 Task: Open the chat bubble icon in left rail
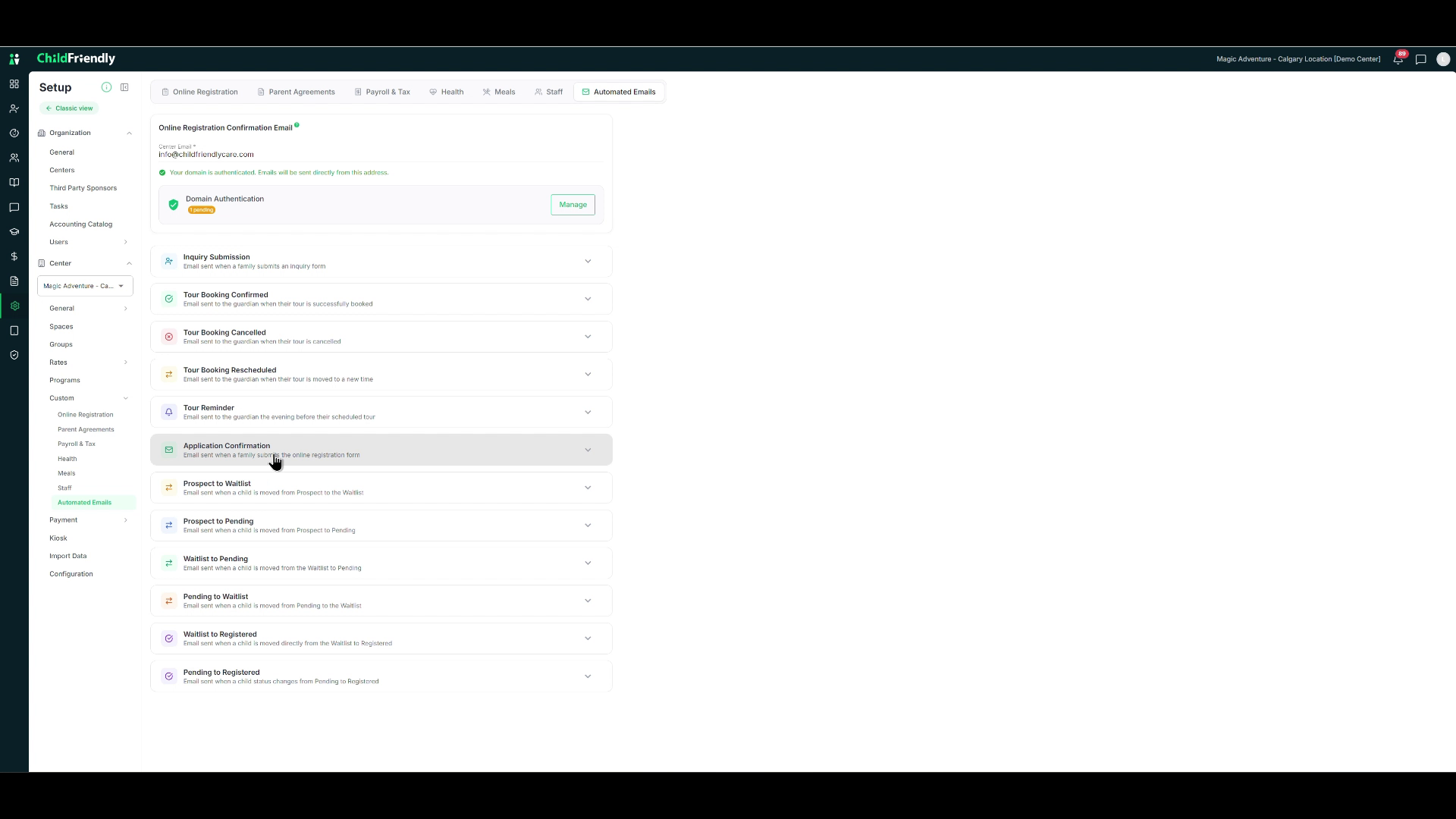14,207
